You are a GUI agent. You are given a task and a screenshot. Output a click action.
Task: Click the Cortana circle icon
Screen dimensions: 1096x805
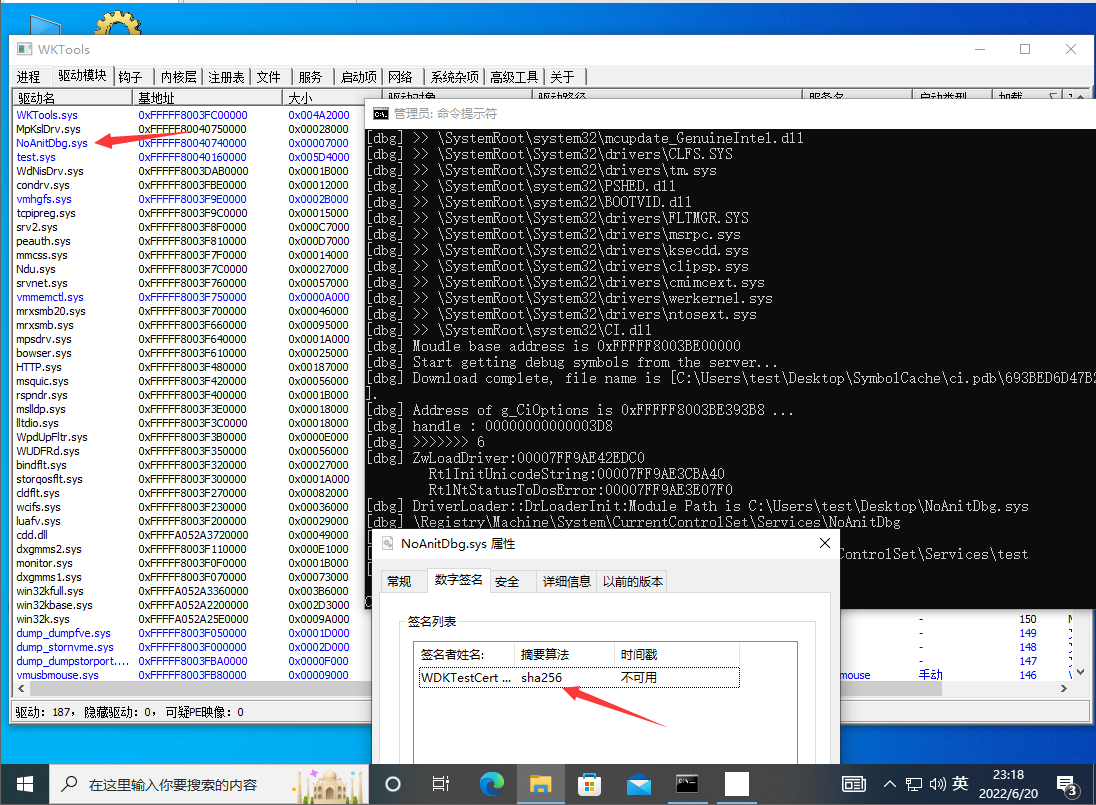[x=393, y=783]
